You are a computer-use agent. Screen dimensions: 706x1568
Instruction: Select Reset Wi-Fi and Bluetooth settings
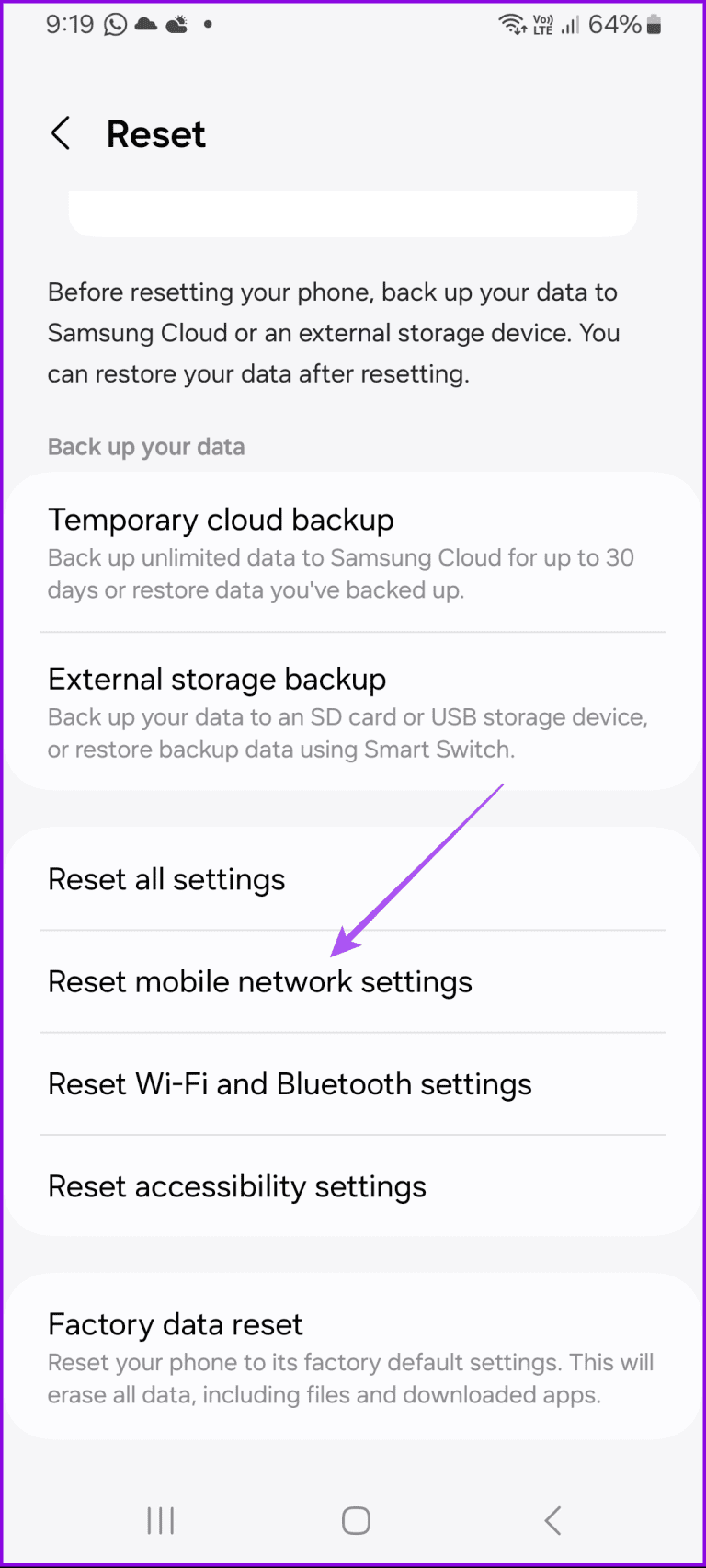[x=290, y=1084]
